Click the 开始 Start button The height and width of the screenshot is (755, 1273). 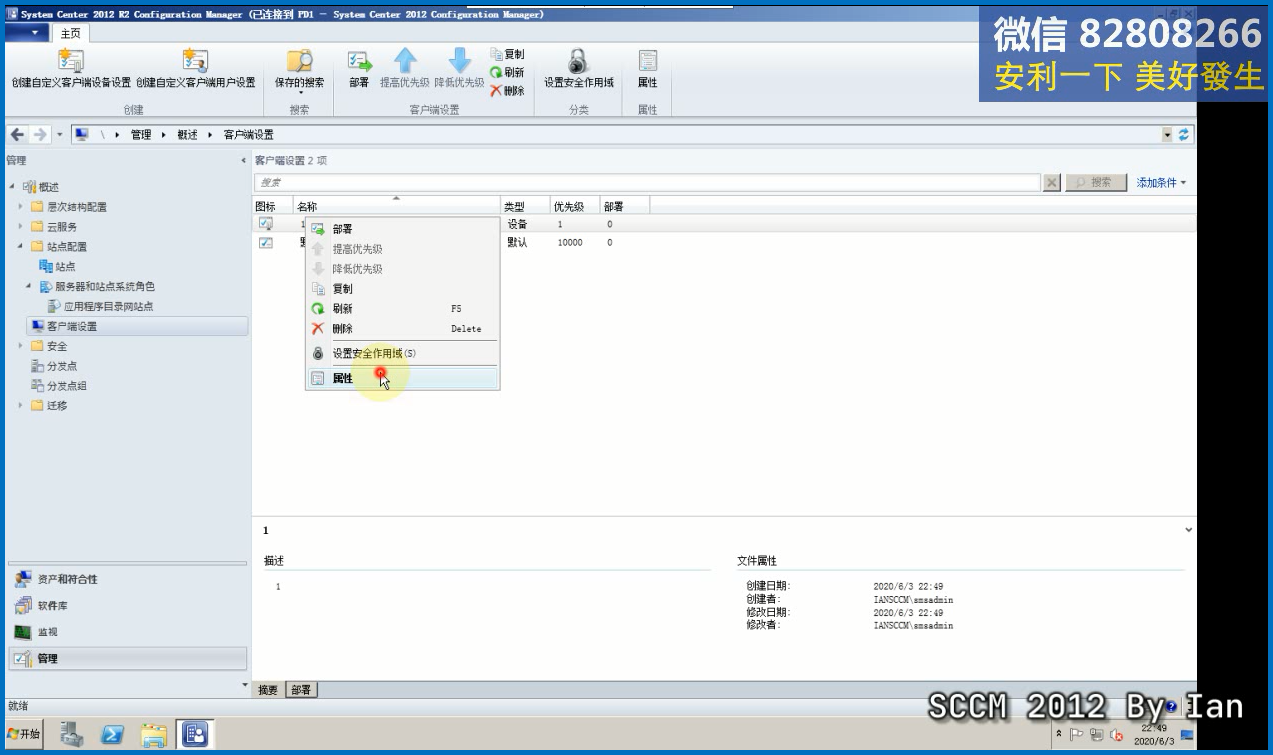click(x=24, y=734)
